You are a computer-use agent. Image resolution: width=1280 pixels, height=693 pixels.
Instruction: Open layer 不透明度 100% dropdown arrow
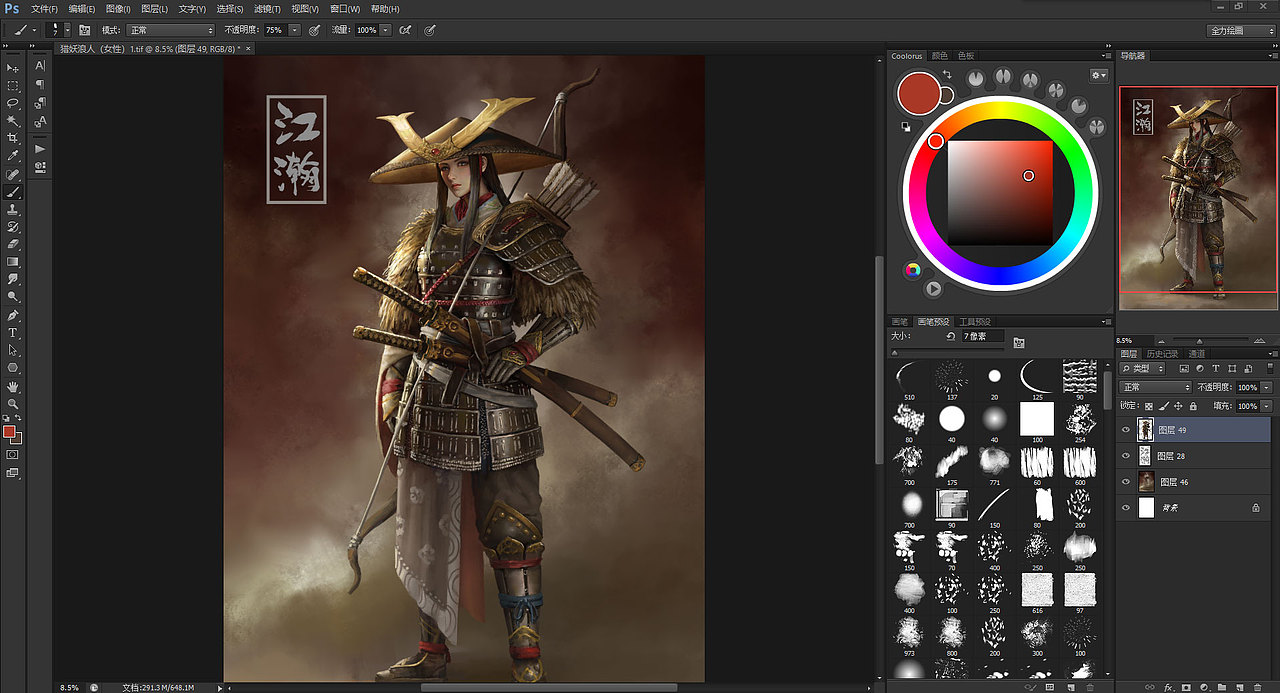[x=1267, y=387]
